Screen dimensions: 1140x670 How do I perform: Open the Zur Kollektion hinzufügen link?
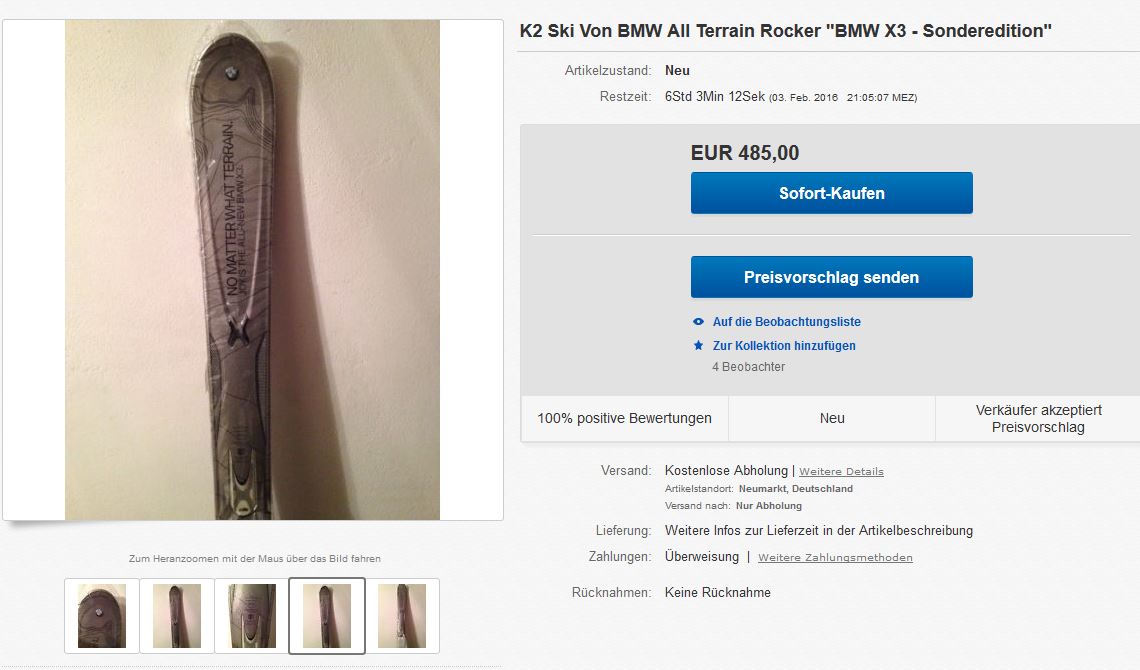tap(784, 346)
